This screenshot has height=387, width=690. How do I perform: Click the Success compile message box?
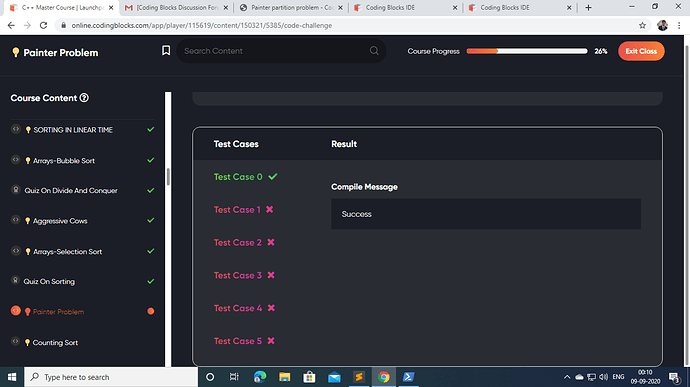tap(486, 214)
